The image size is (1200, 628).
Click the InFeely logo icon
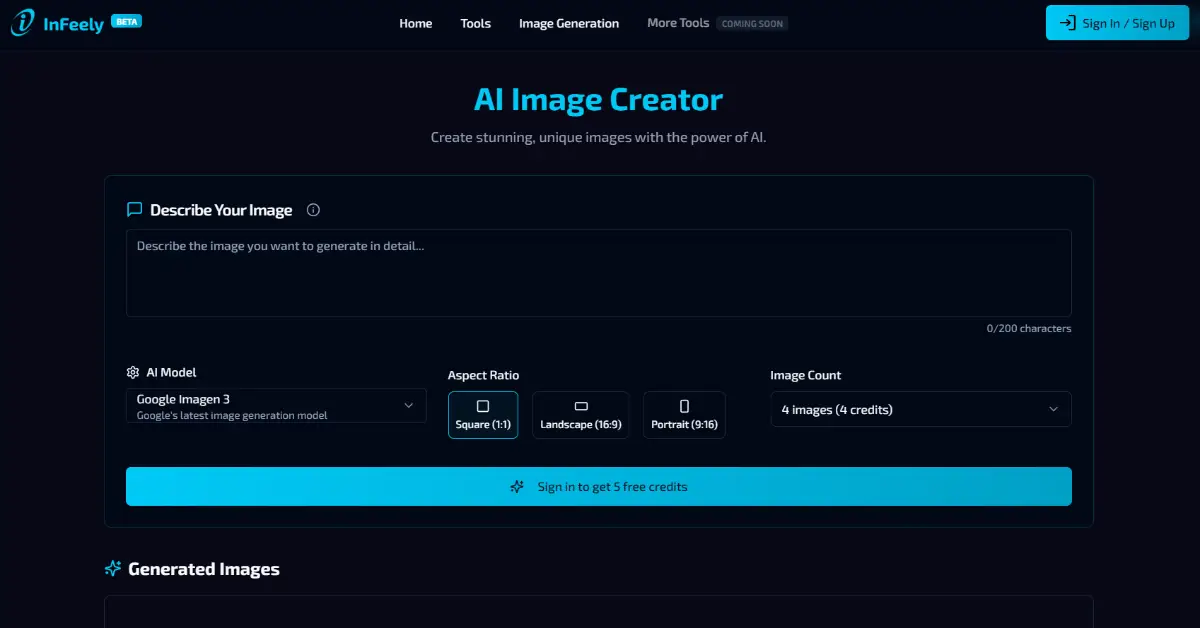(x=22, y=23)
